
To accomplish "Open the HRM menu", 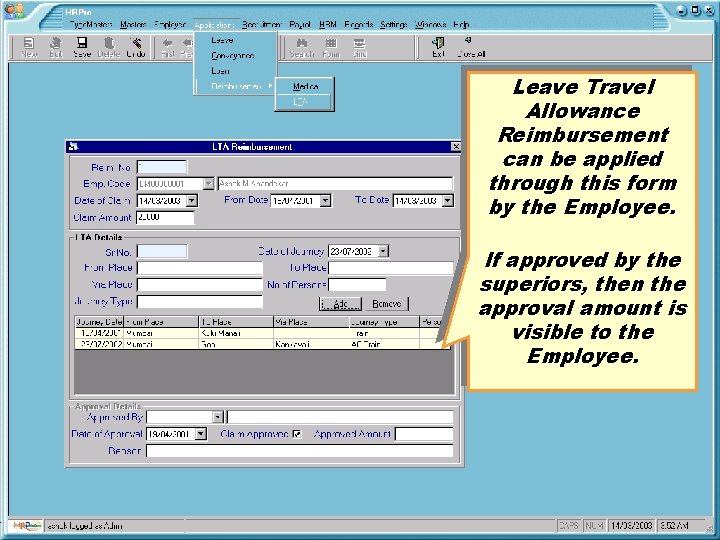I will 327,25.
